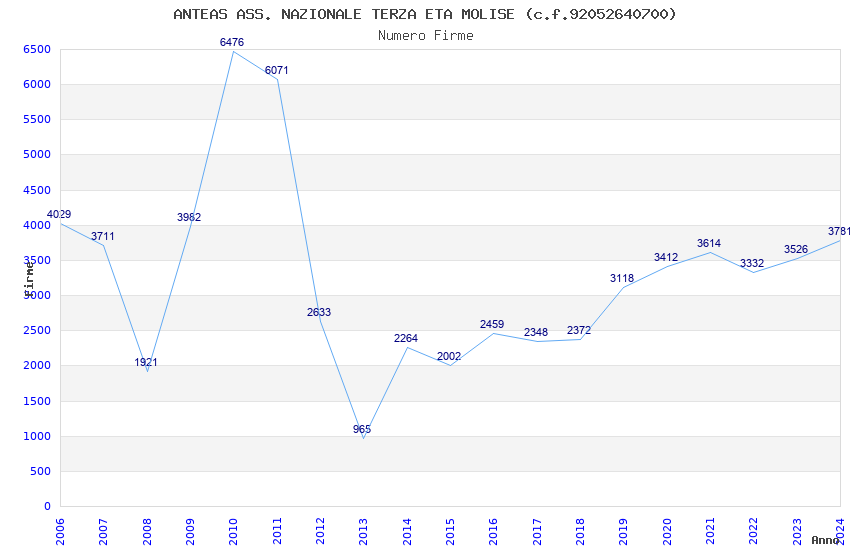Click the data label 2264

(x=406, y=338)
